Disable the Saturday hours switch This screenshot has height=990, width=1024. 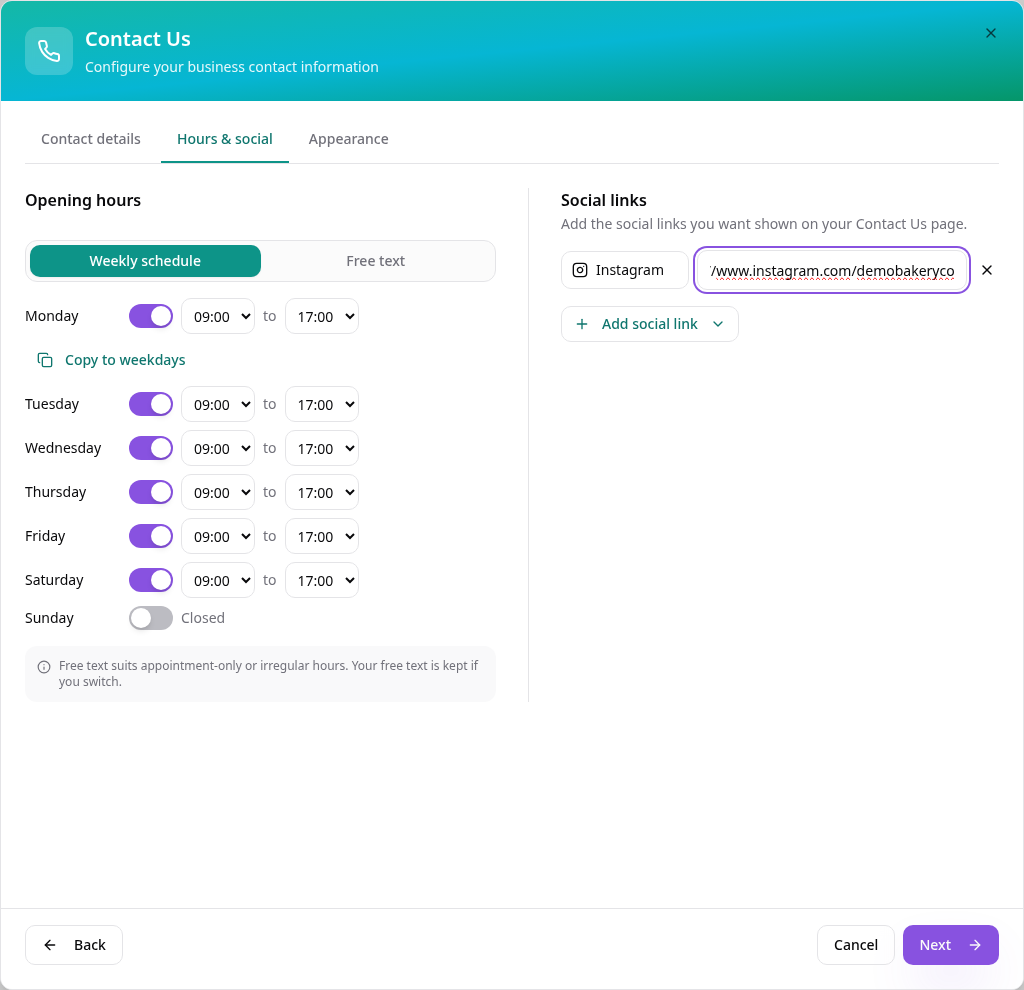coord(151,580)
